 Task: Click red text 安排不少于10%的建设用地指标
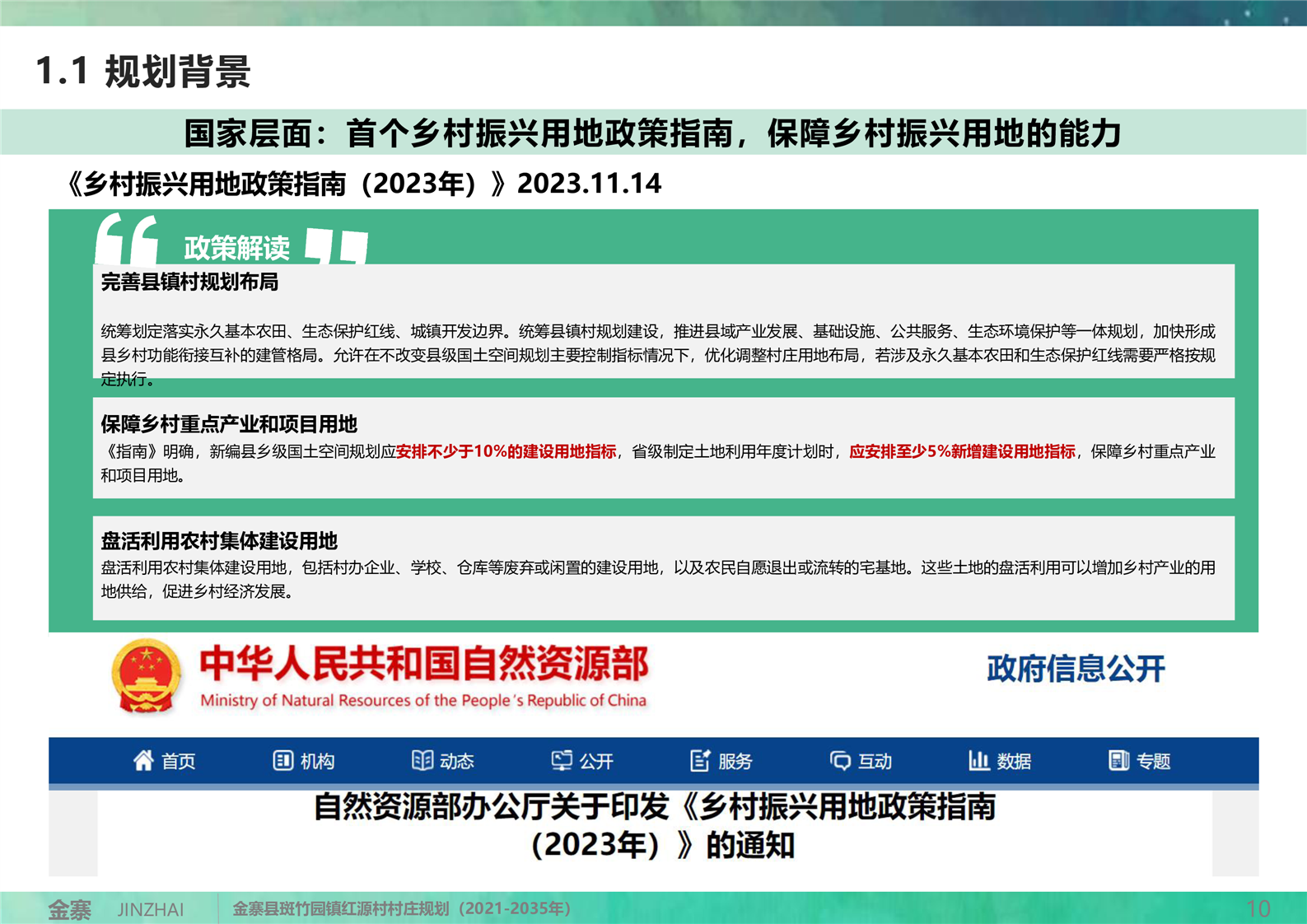(506, 451)
